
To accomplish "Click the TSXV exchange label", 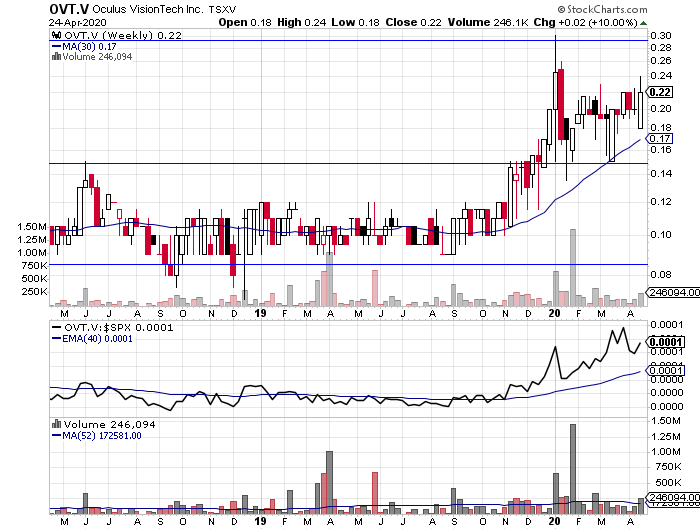I will click(223, 9).
